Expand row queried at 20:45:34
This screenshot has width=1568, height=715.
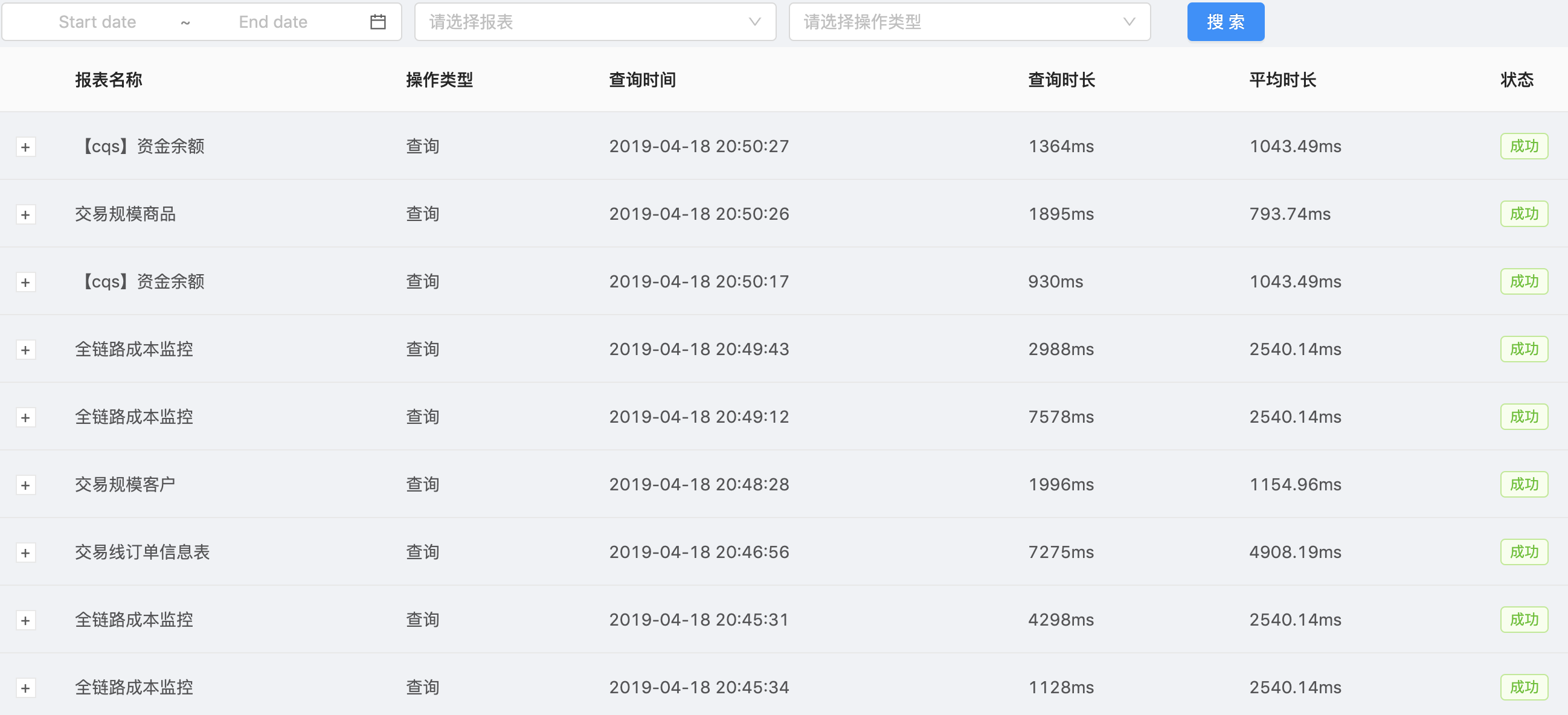[25, 688]
